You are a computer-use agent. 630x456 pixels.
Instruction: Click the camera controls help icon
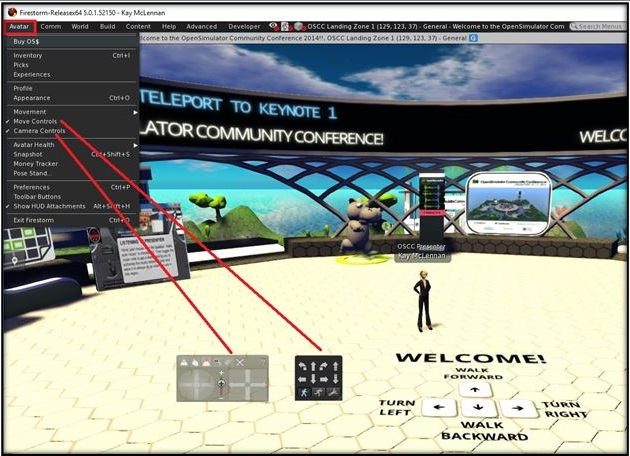(x=263, y=362)
